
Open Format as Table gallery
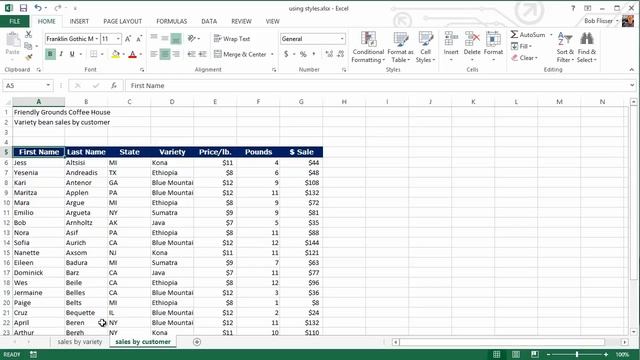[400, 47]
